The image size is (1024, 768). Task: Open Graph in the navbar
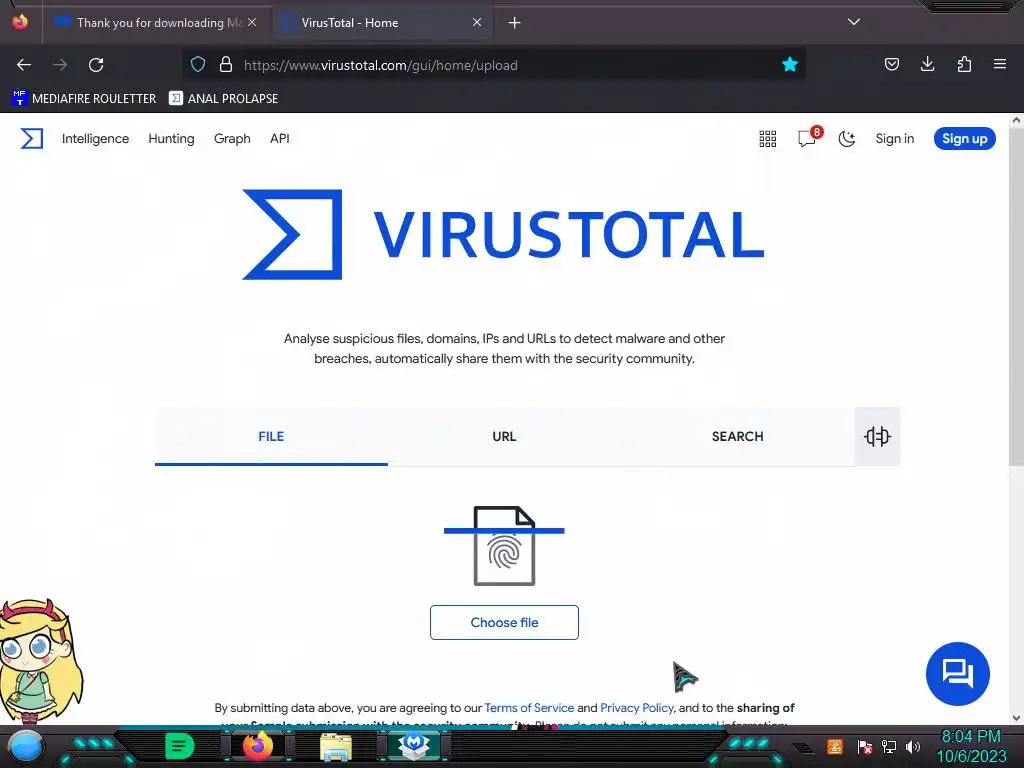tap(232, 138)
